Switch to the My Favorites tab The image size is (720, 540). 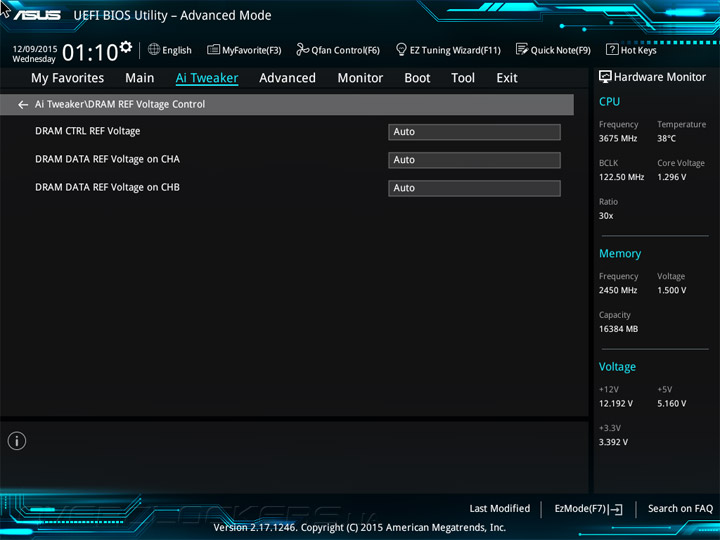point(68,78)
